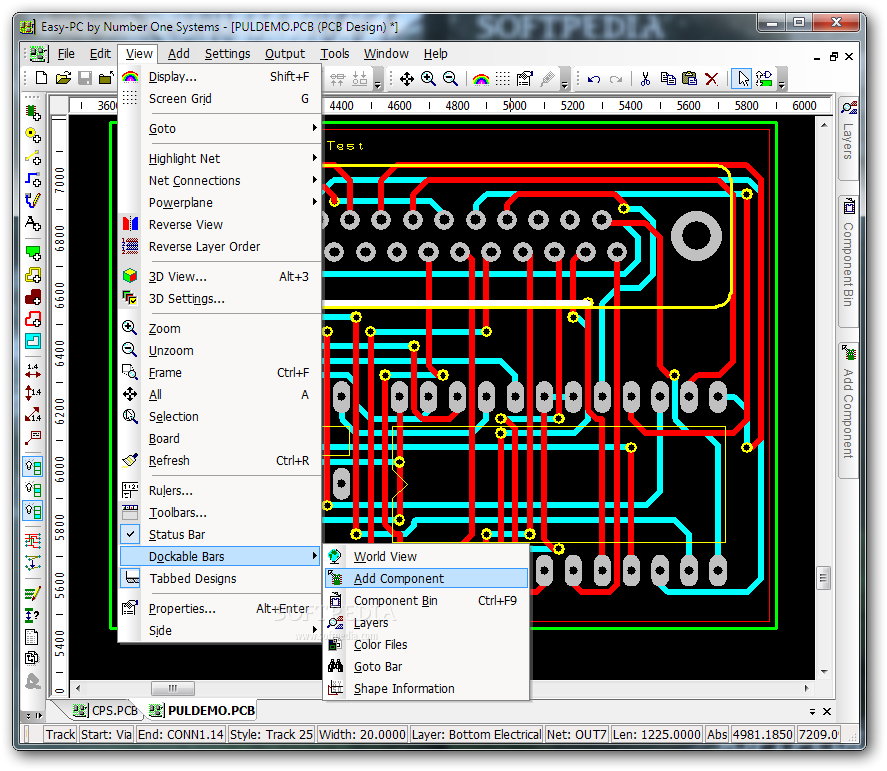
Task: Open the Edit menu
Action: click(x=100, y=54)
